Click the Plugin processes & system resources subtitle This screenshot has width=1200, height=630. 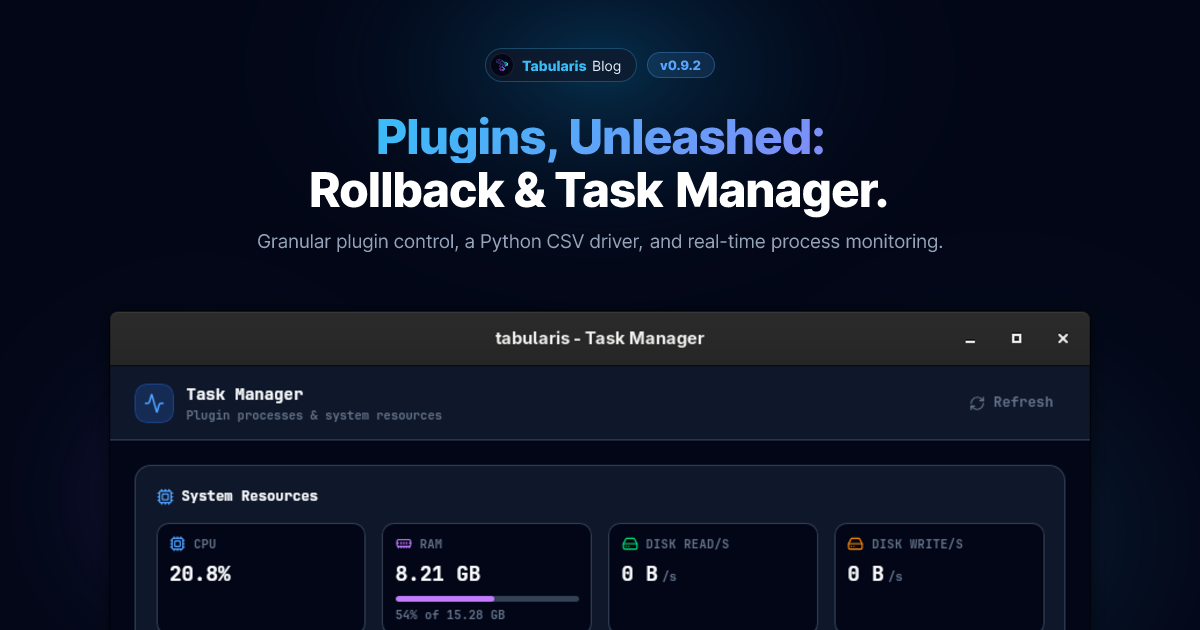[x=314, y=415]
